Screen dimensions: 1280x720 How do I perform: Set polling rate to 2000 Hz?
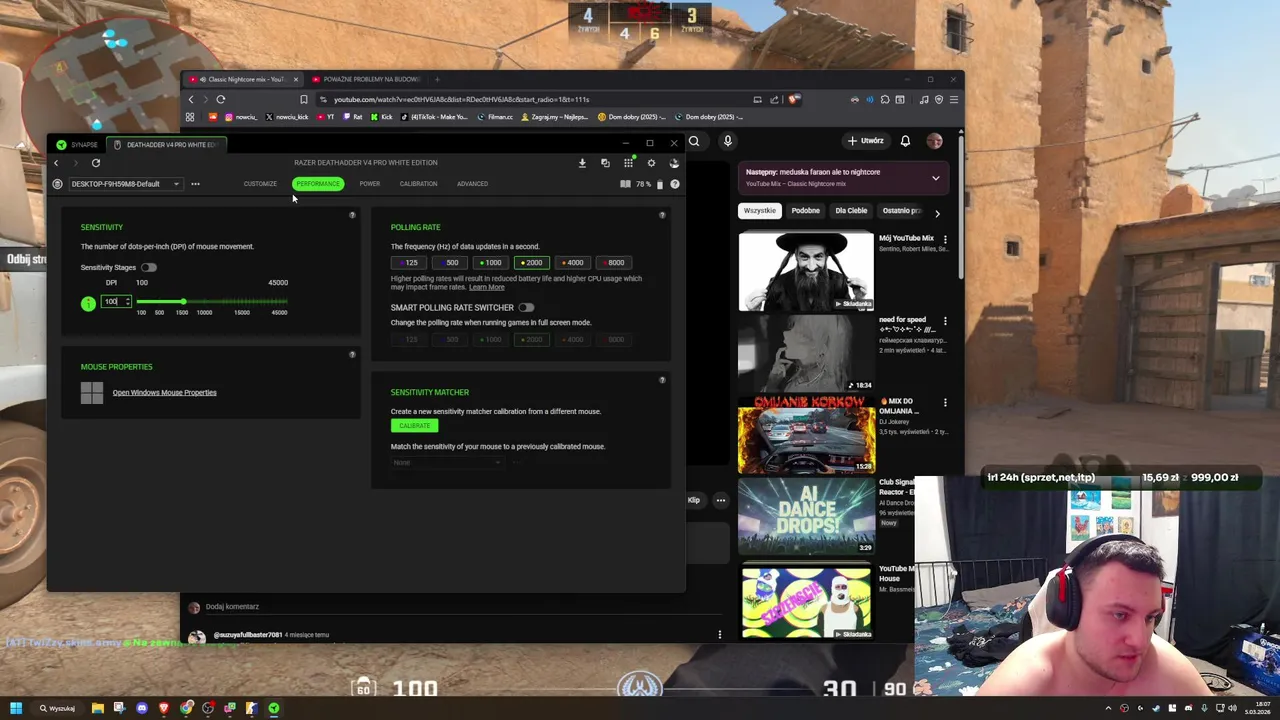click(533, 263)
